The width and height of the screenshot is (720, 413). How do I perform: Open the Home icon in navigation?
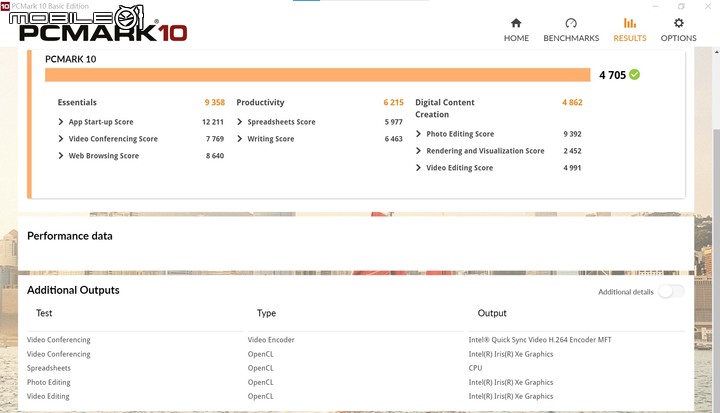516,23
